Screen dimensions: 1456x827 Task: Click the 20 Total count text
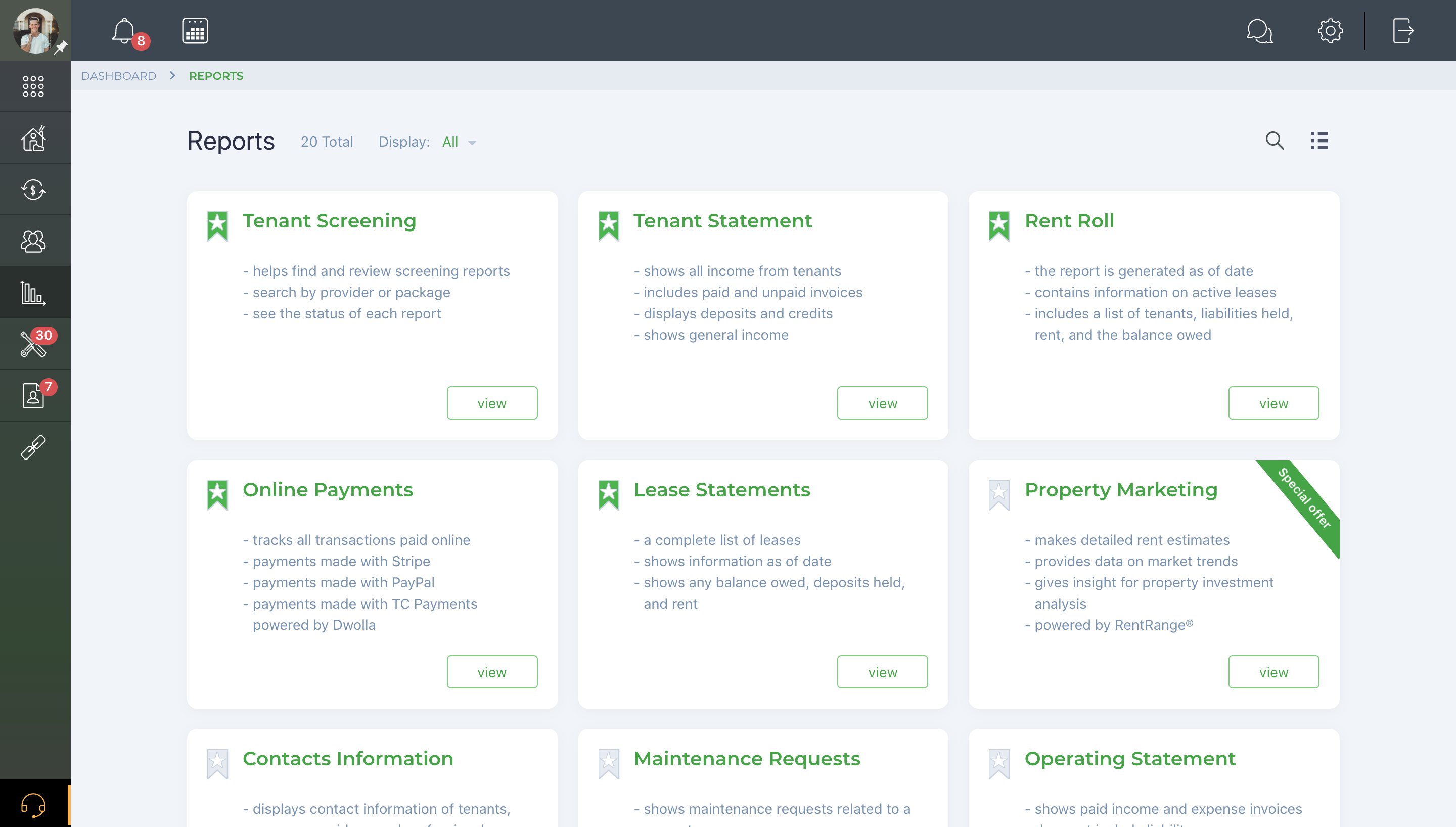pos(327,142)
